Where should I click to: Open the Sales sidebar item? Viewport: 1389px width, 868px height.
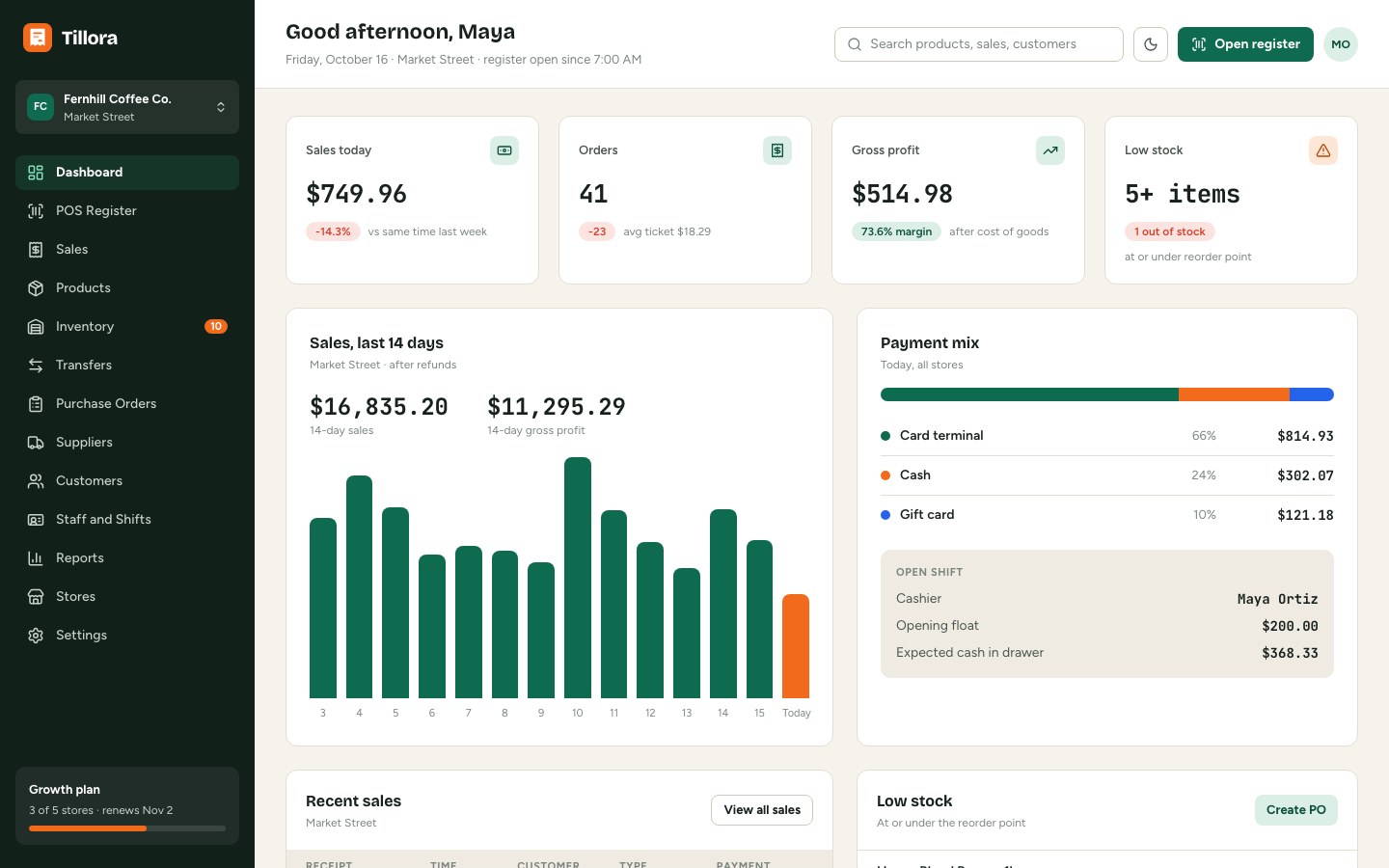pos(127,250)
